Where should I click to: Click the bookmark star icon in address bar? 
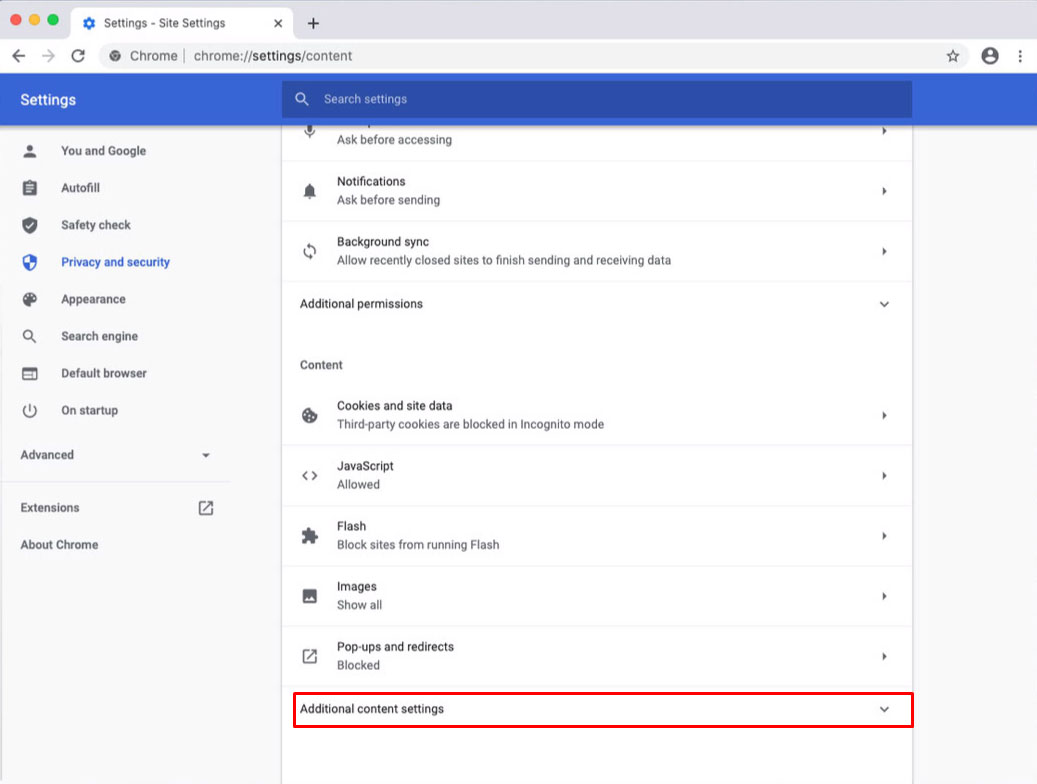point(953,56)
